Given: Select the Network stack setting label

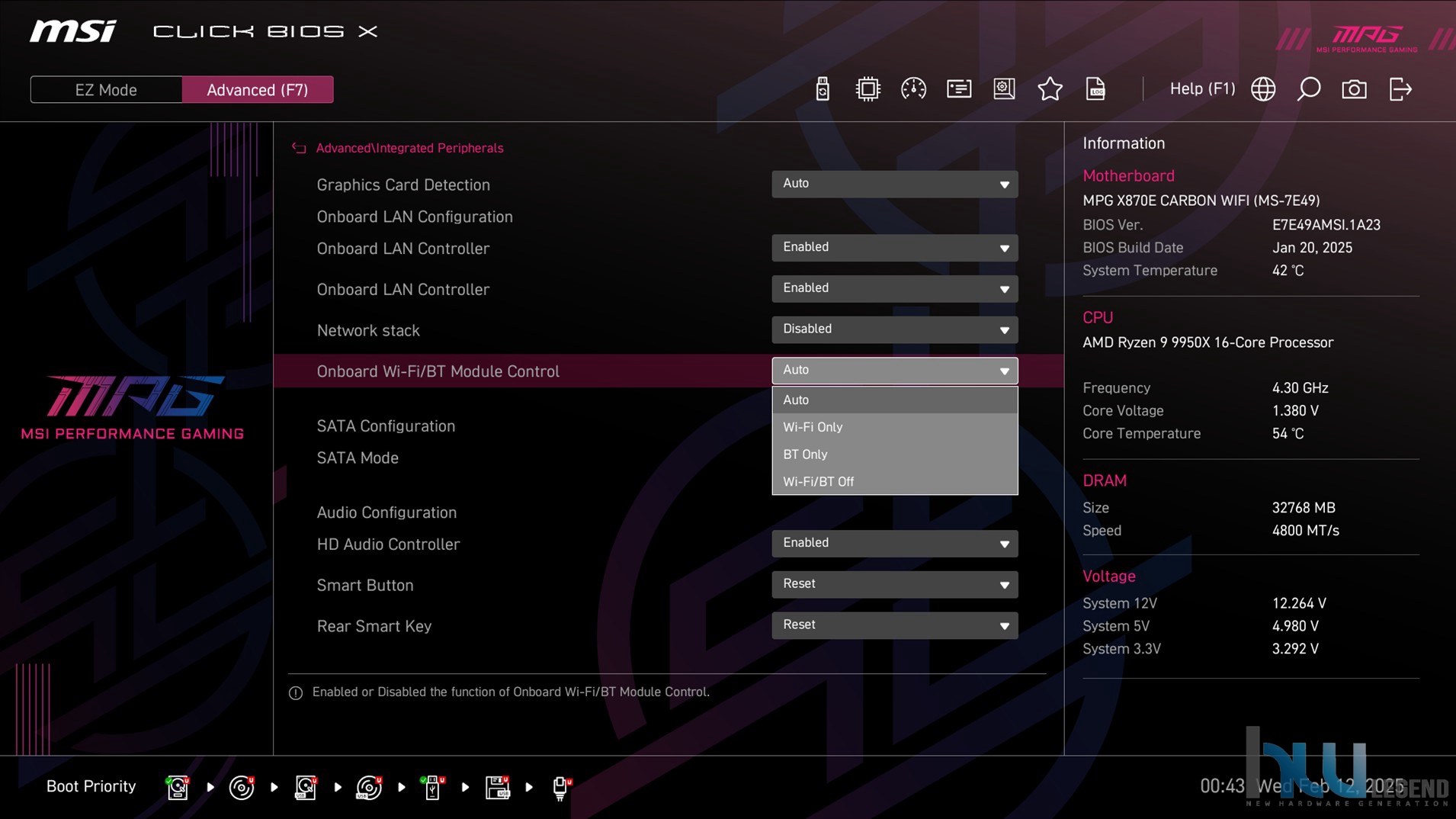Looking at the screenshot, I should pyautogui.click(x=368, y=330).
